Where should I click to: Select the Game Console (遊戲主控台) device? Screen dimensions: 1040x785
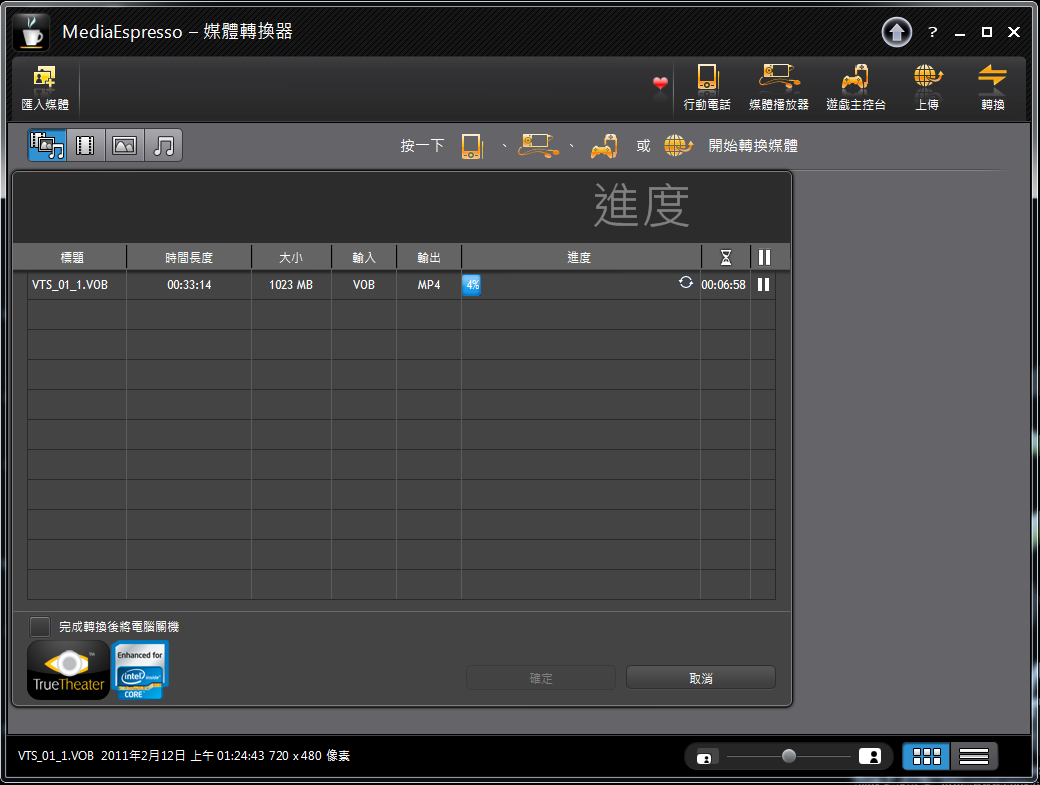(856, 88)
